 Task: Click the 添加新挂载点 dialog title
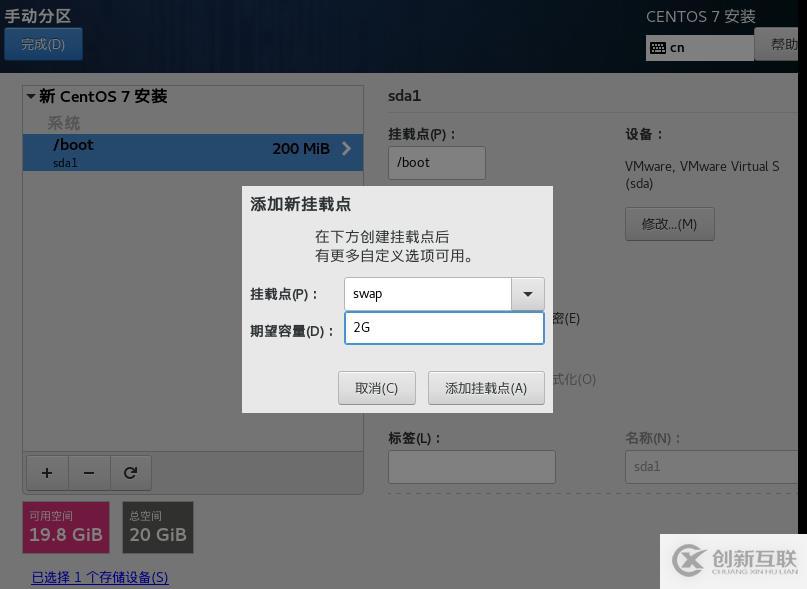coord(301,204)
